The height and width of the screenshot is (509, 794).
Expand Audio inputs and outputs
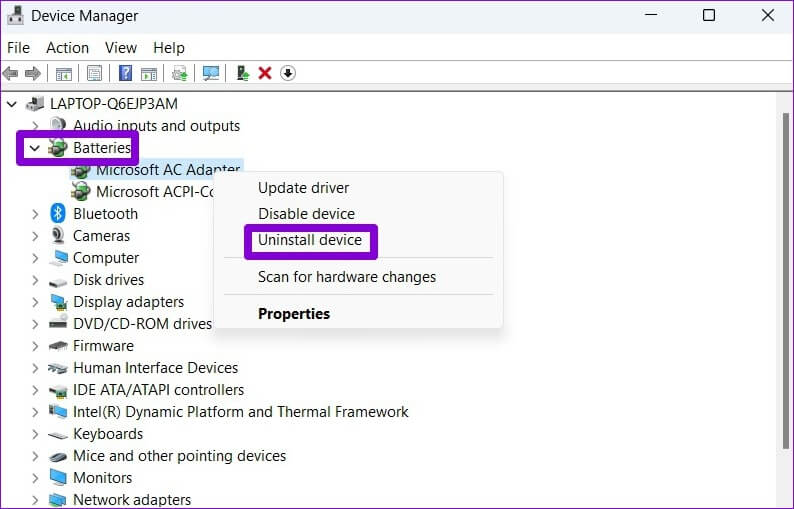[35, 126]
